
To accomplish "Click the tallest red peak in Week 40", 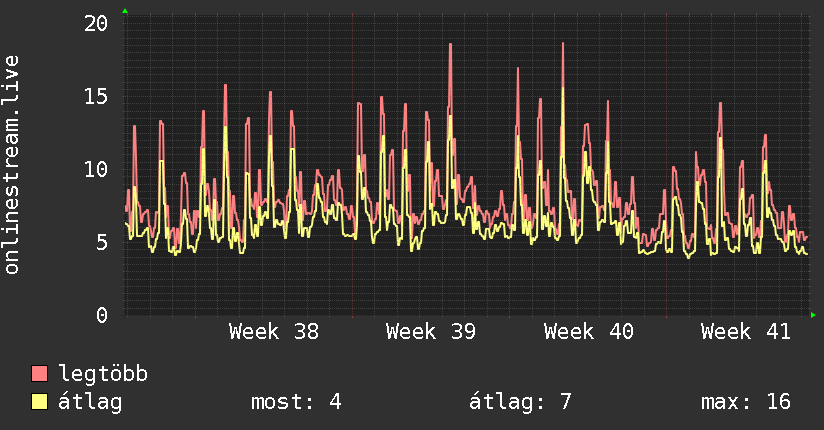I will tap(563, 44).
